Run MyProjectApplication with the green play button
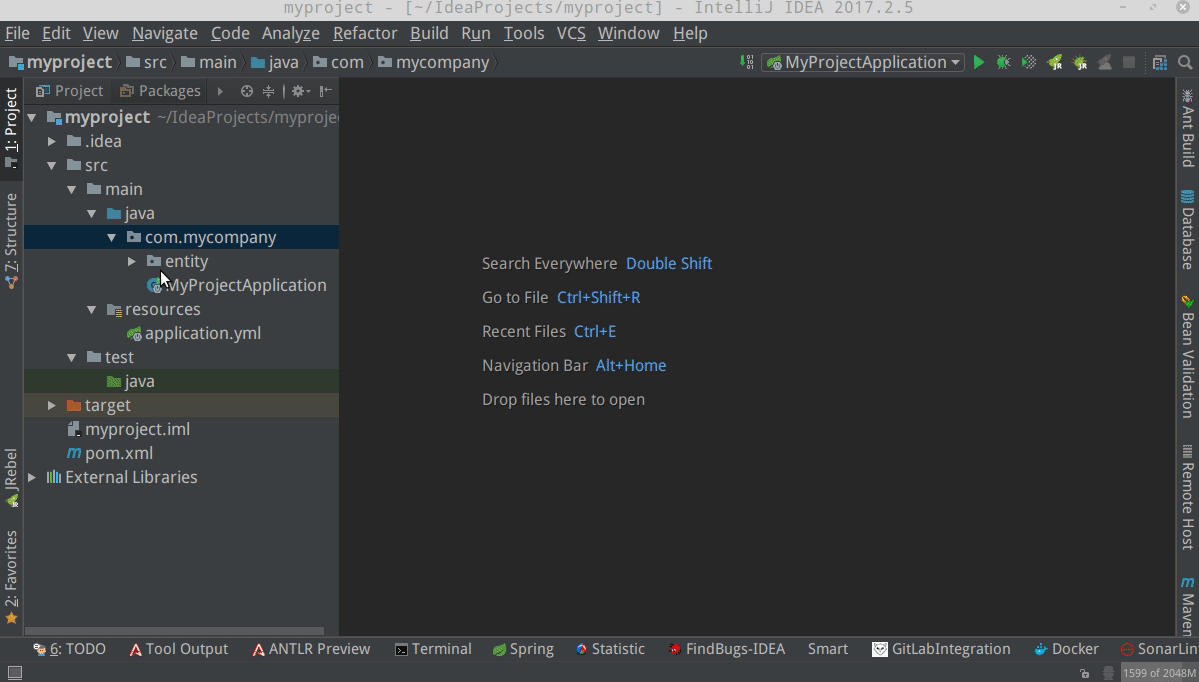The width and height of the screenshot is (1199, 682). pyautogui.click(x=979, y=63)
